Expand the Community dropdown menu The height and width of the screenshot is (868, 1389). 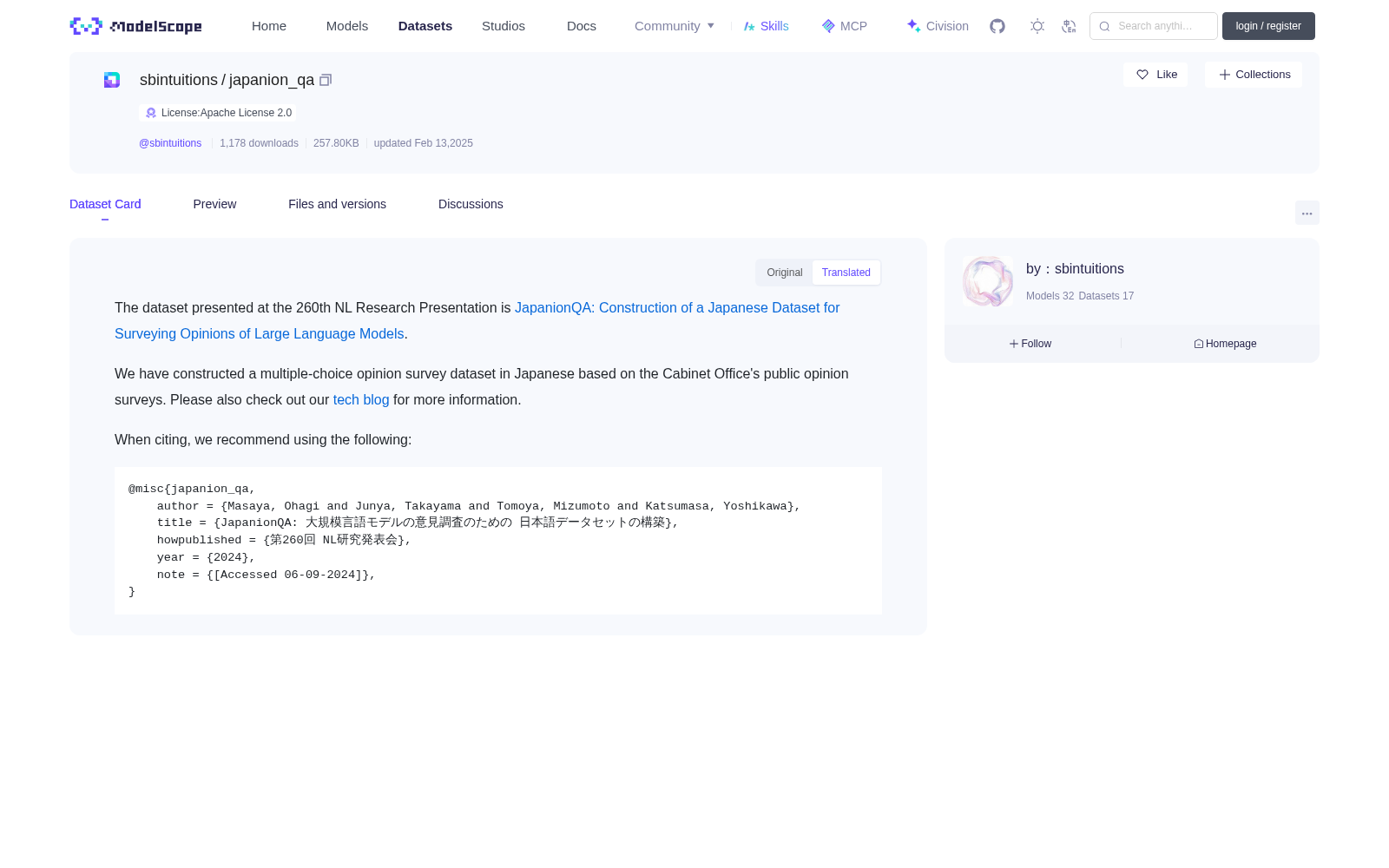[x=675, y=26]
